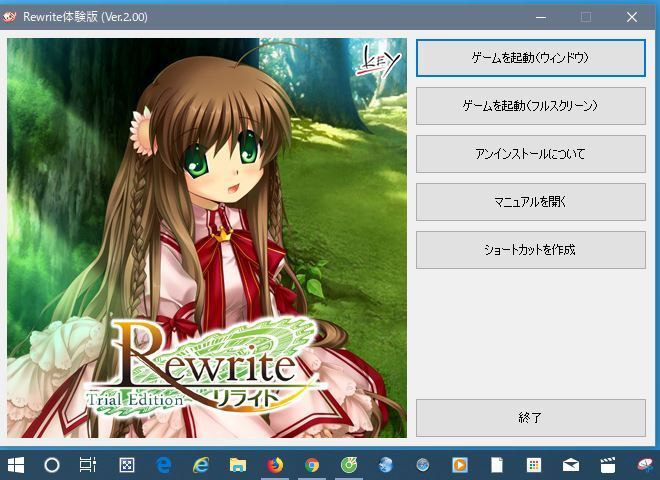Open the green circular app on taskbar
The height and width of the screenshot is (480, 660).
click(x=349, y=465)
